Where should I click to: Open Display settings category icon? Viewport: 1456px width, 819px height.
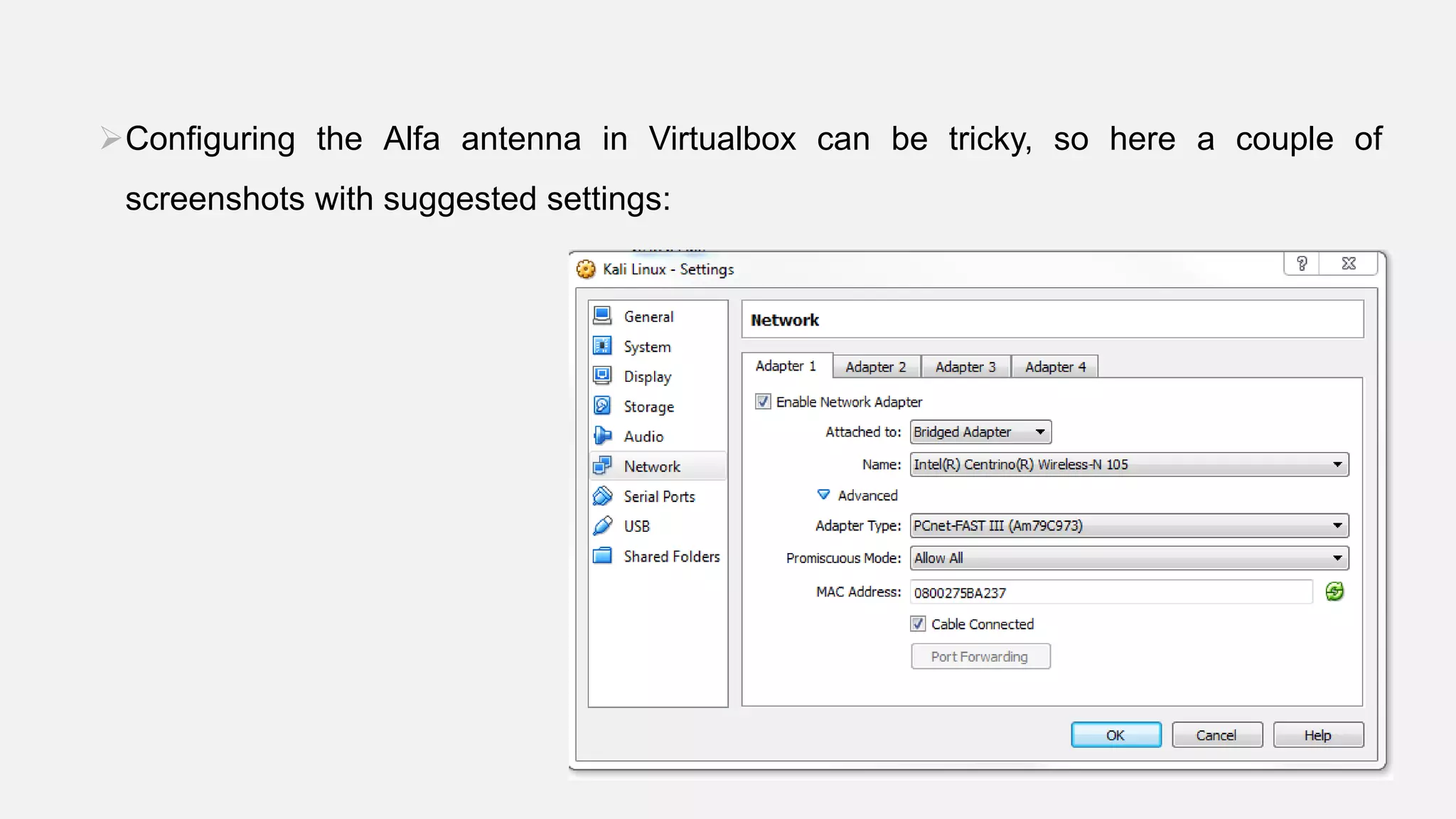pos(602,375)
